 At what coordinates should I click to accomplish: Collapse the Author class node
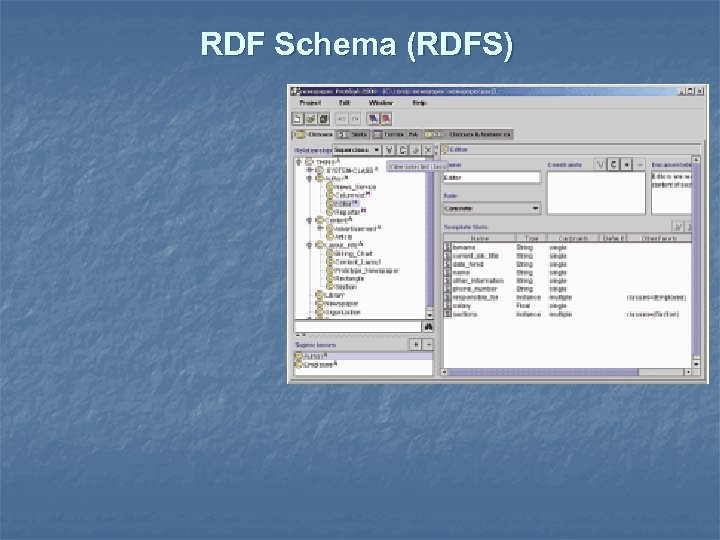(310, 178)
